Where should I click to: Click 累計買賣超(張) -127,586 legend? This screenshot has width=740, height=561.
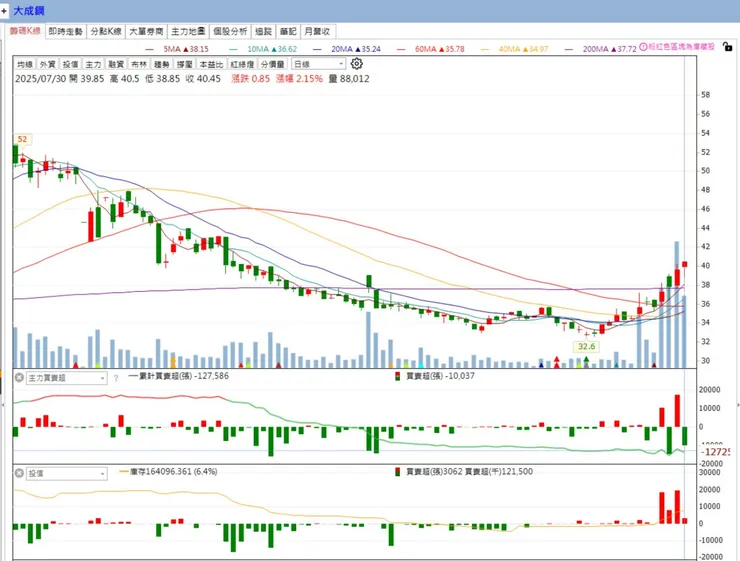point(178,376)
